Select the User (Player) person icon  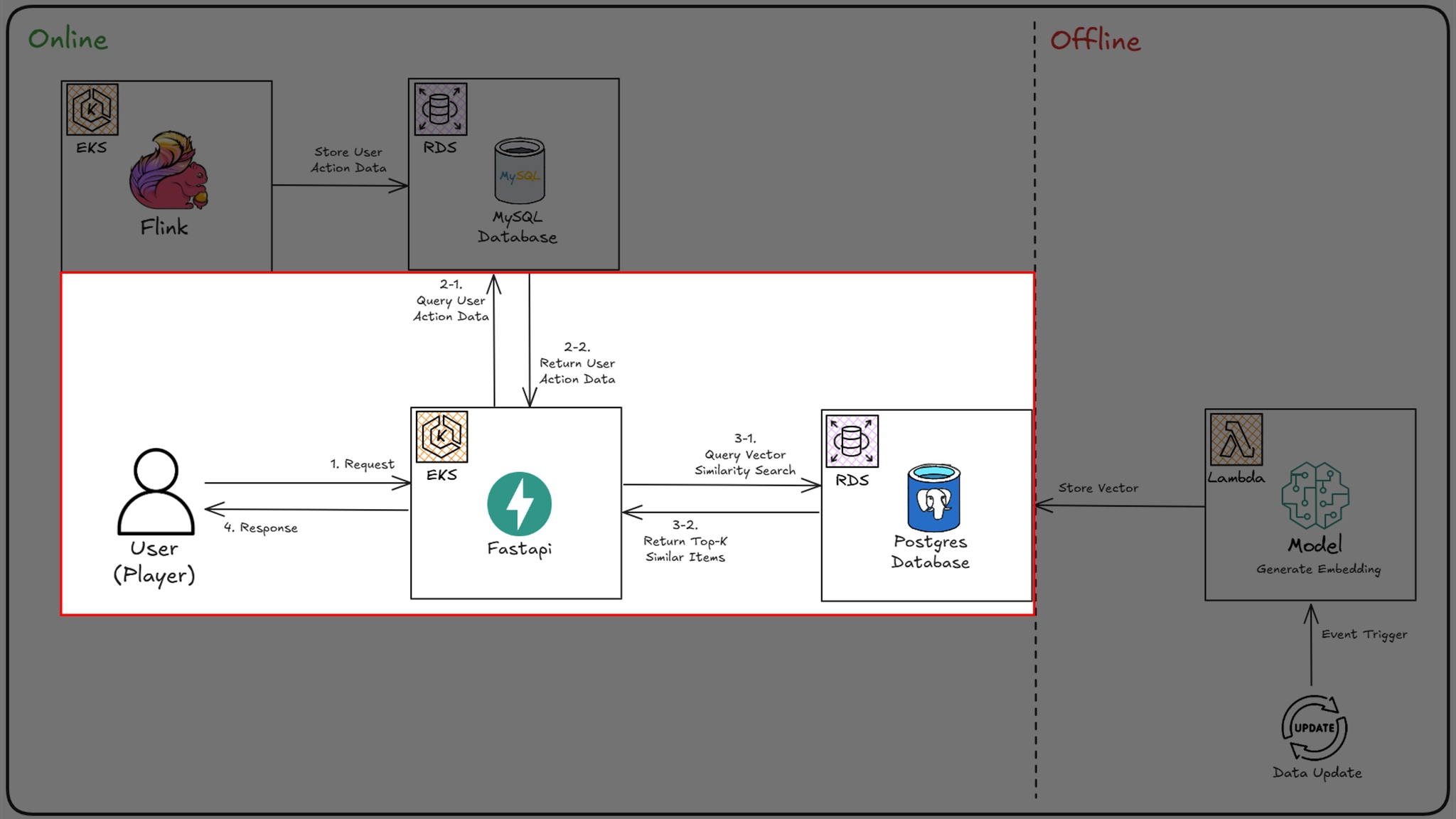click(156, 491)
